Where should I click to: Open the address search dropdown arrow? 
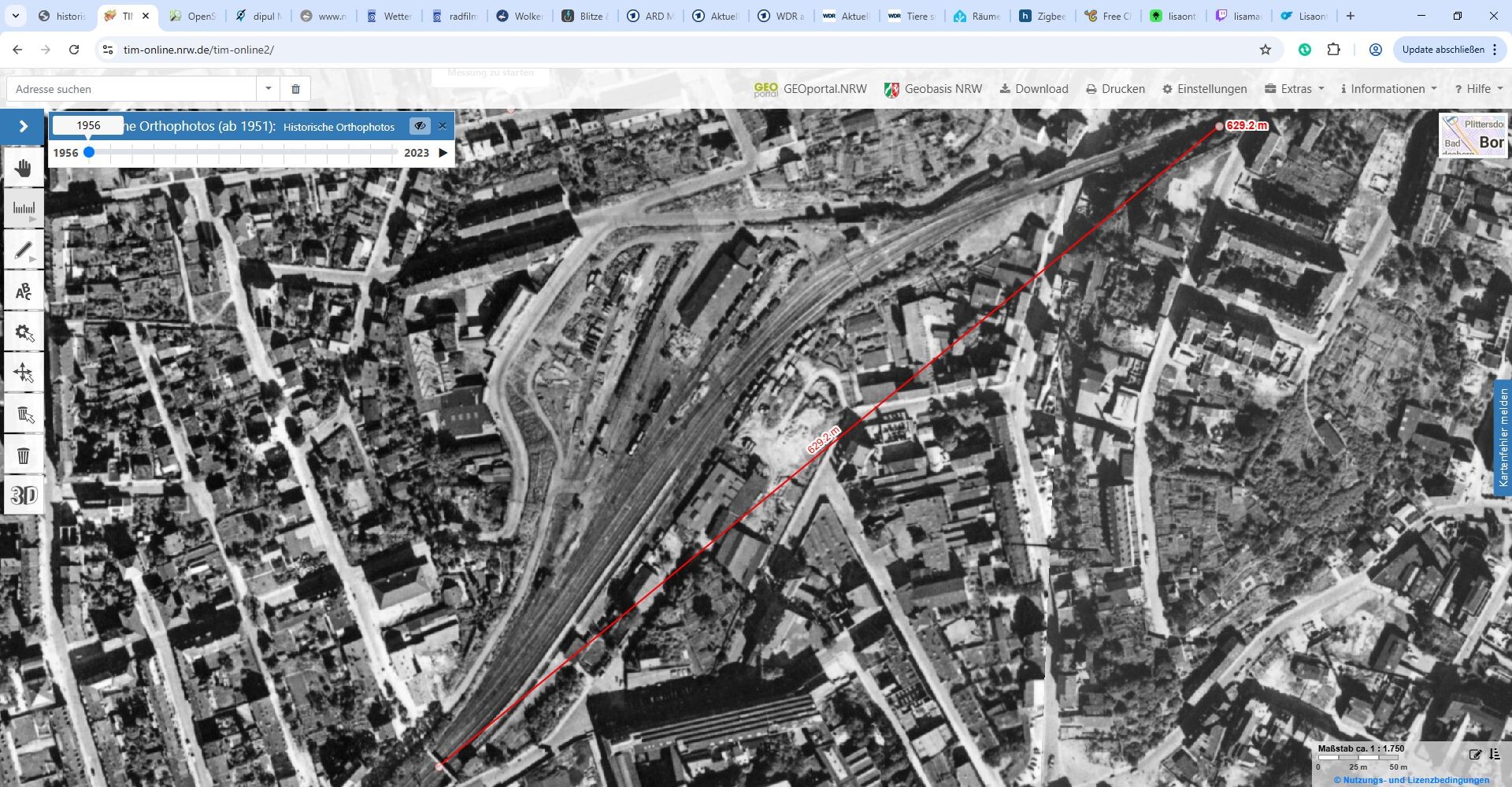(x=269, y=89)
